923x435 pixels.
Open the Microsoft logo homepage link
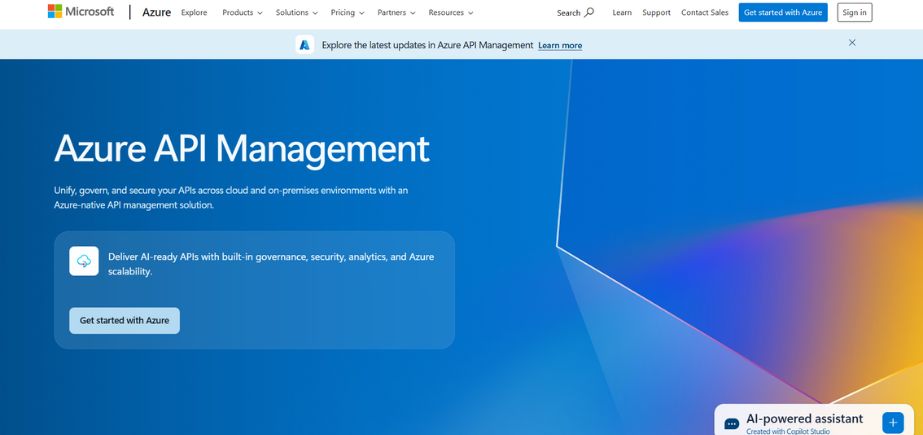[81, 11]
